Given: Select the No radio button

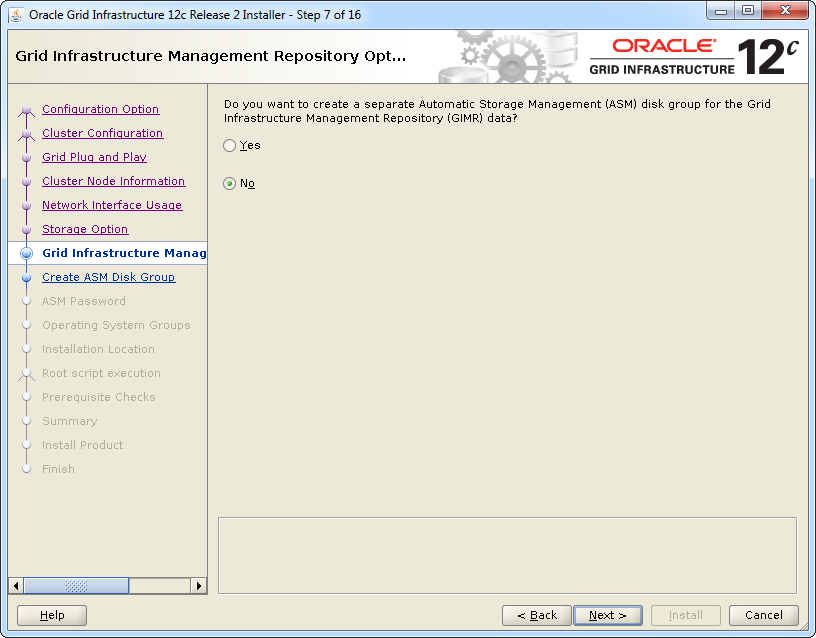Looking at the screenshot, I should click(230, 184).
